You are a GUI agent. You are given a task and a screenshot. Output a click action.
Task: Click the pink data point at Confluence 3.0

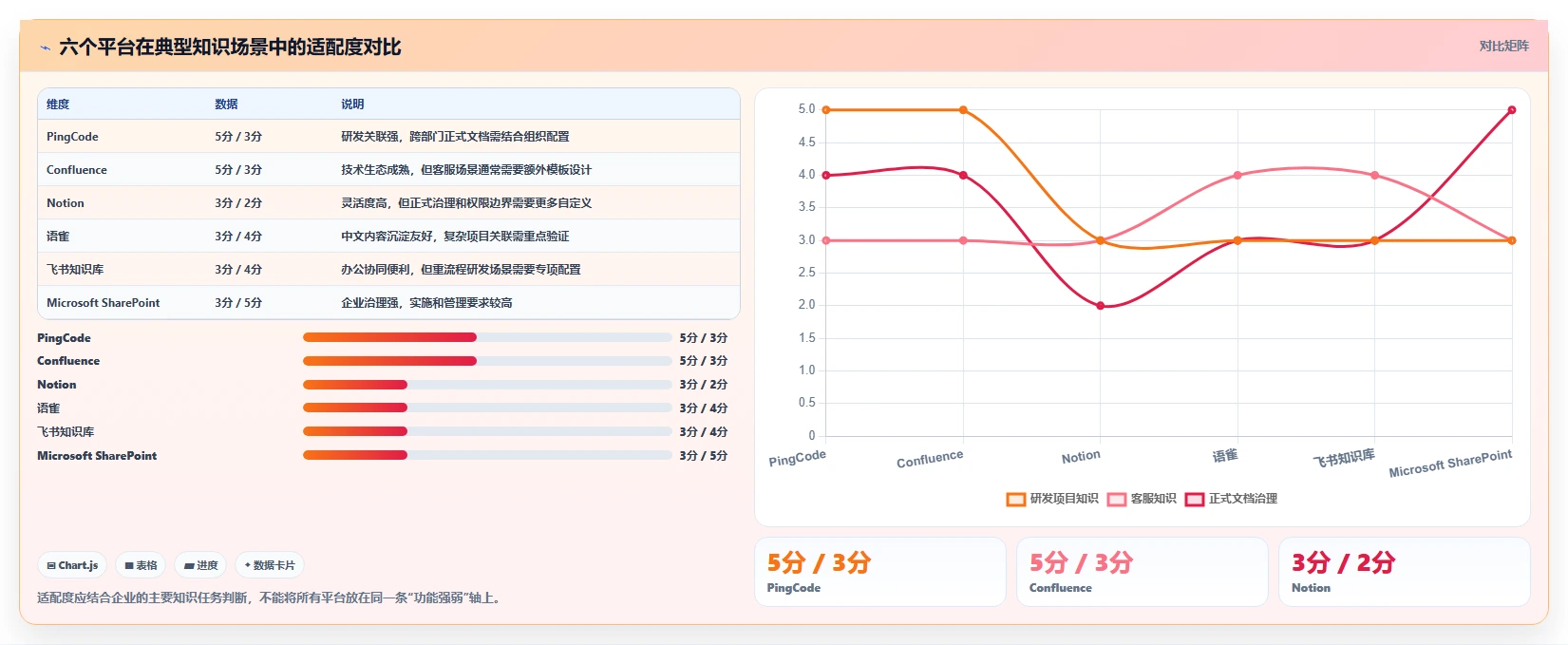[x=963, y=240]
